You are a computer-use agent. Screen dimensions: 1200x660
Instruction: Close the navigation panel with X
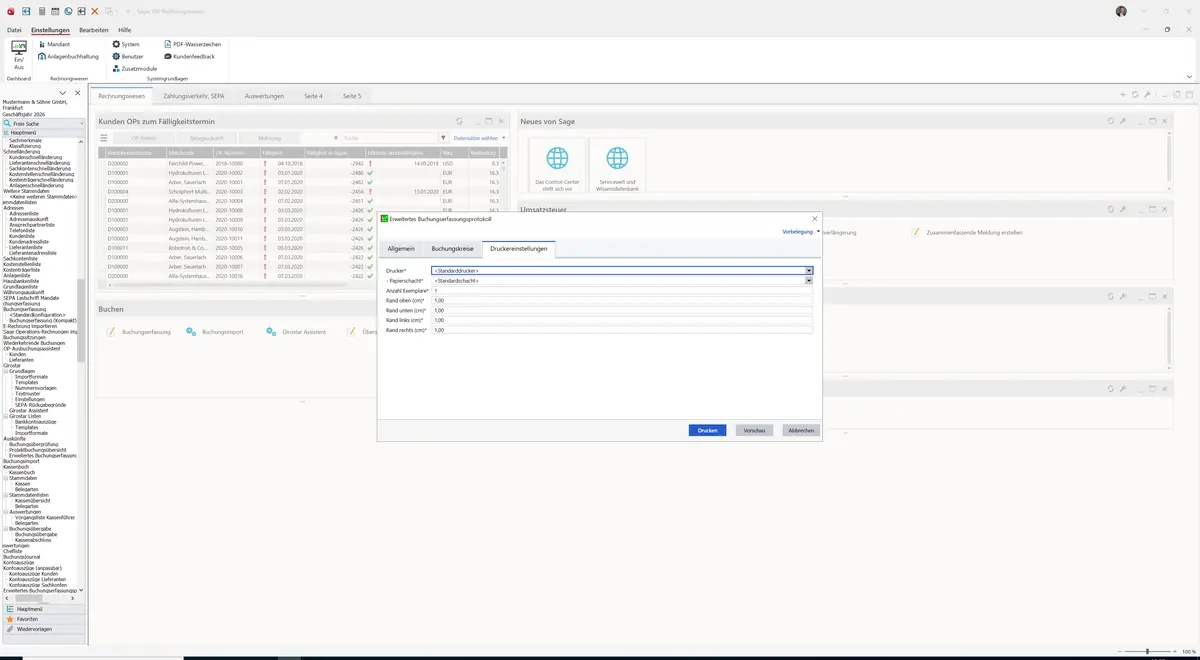click(x=78, y=93)
